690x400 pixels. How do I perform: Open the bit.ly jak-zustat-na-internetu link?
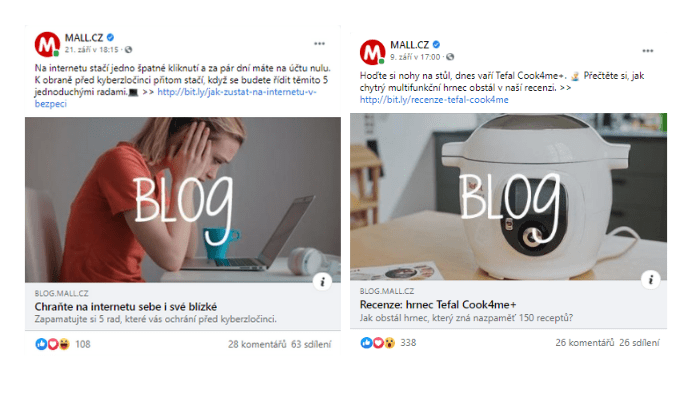coord(176,98)
